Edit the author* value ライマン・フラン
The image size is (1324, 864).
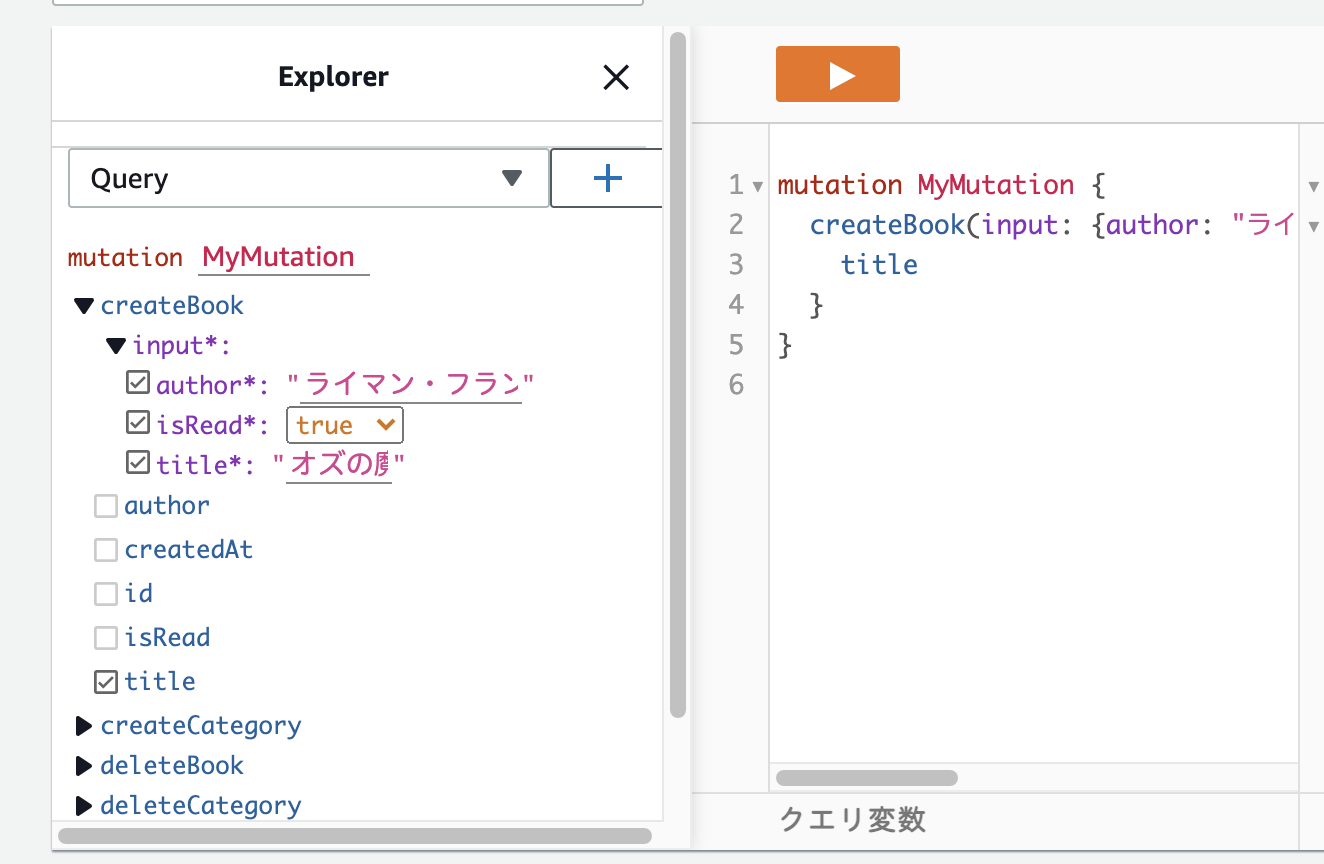(411, 385)
